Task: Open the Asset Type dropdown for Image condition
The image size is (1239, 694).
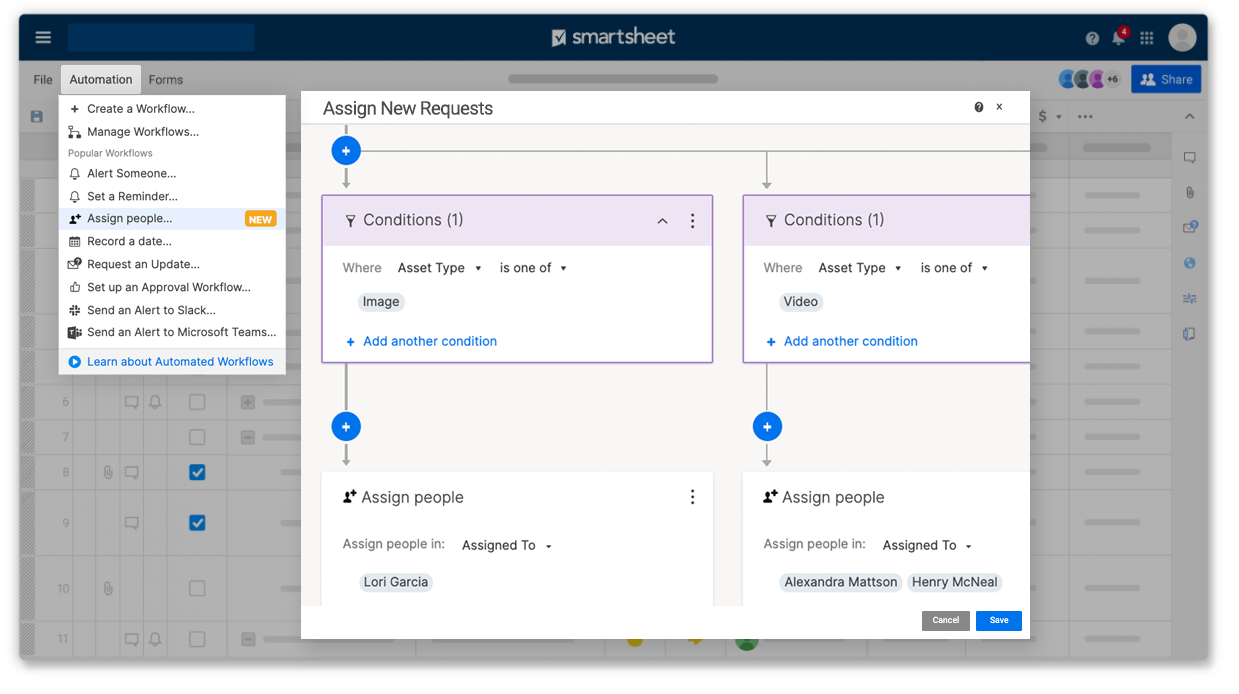Action: tap(439, 268)
